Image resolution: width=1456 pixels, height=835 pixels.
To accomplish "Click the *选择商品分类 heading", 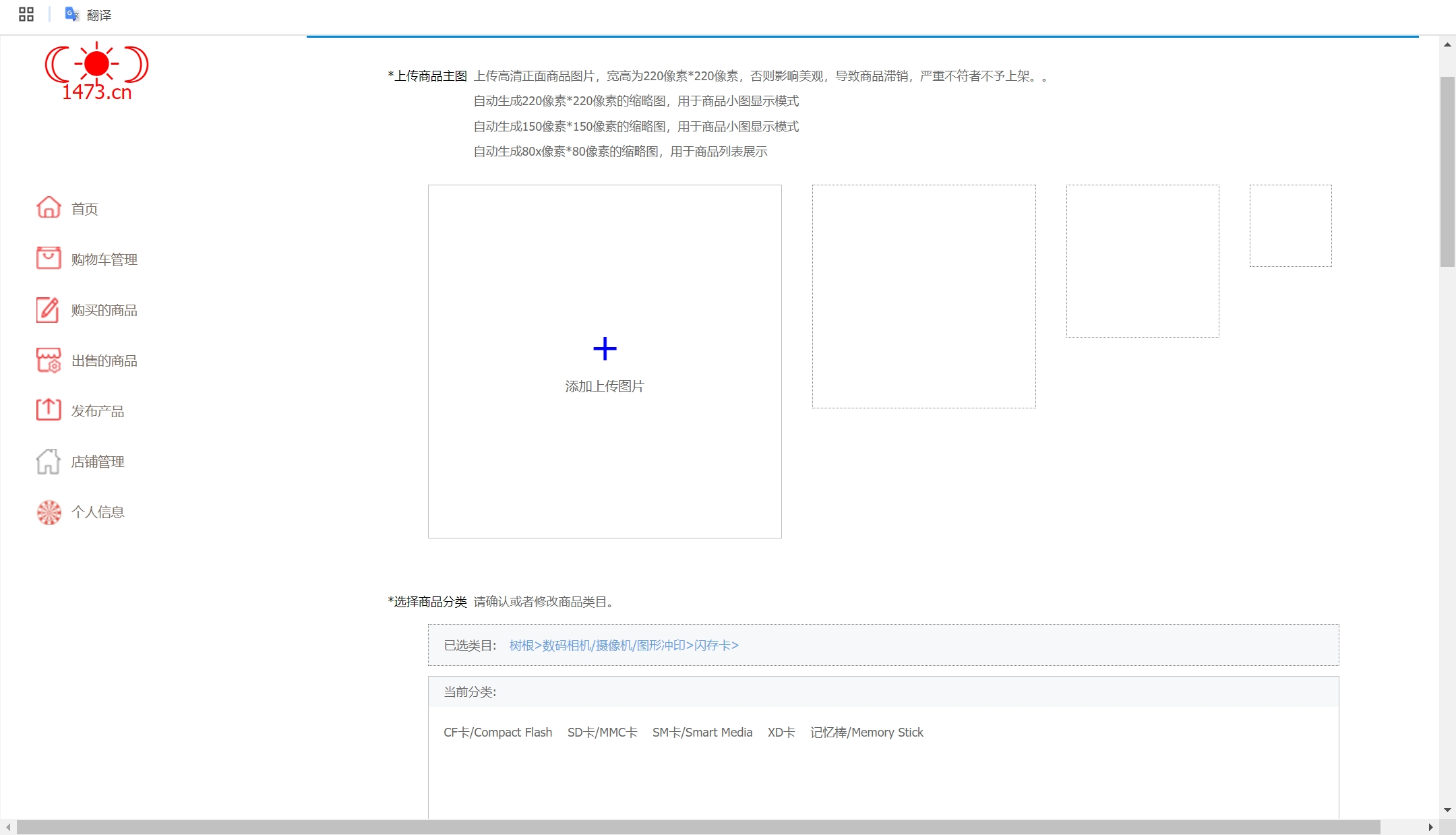I will click(x=427, y=602).
